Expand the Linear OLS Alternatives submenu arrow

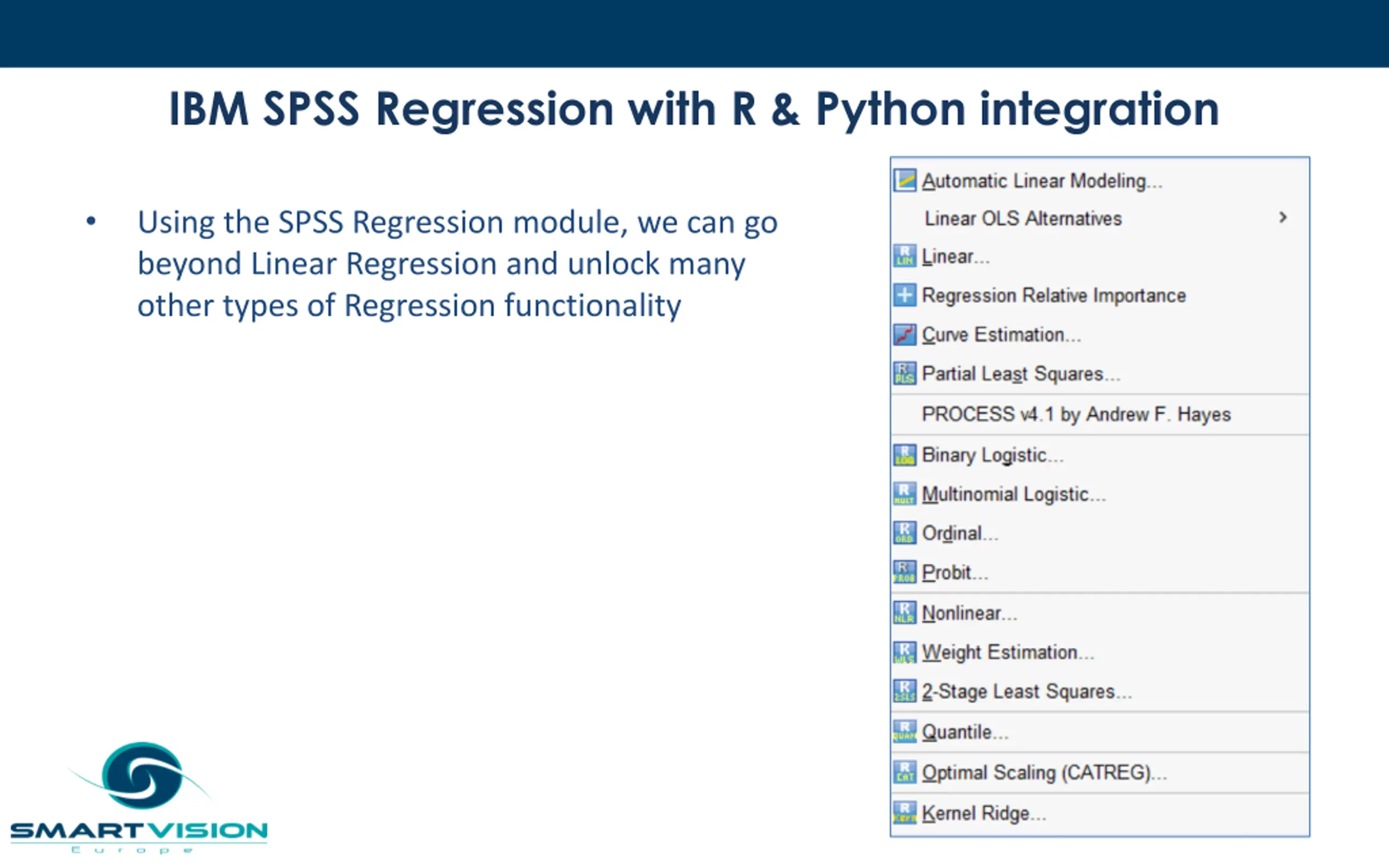[x=1283, y=218]
